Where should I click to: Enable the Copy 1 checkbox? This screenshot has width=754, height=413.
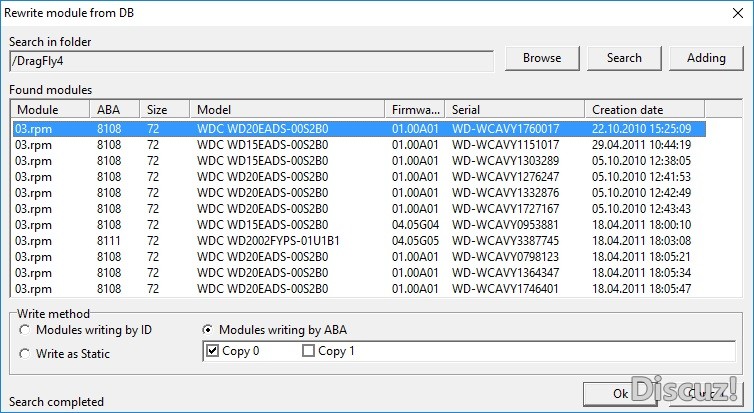(308, 352)
